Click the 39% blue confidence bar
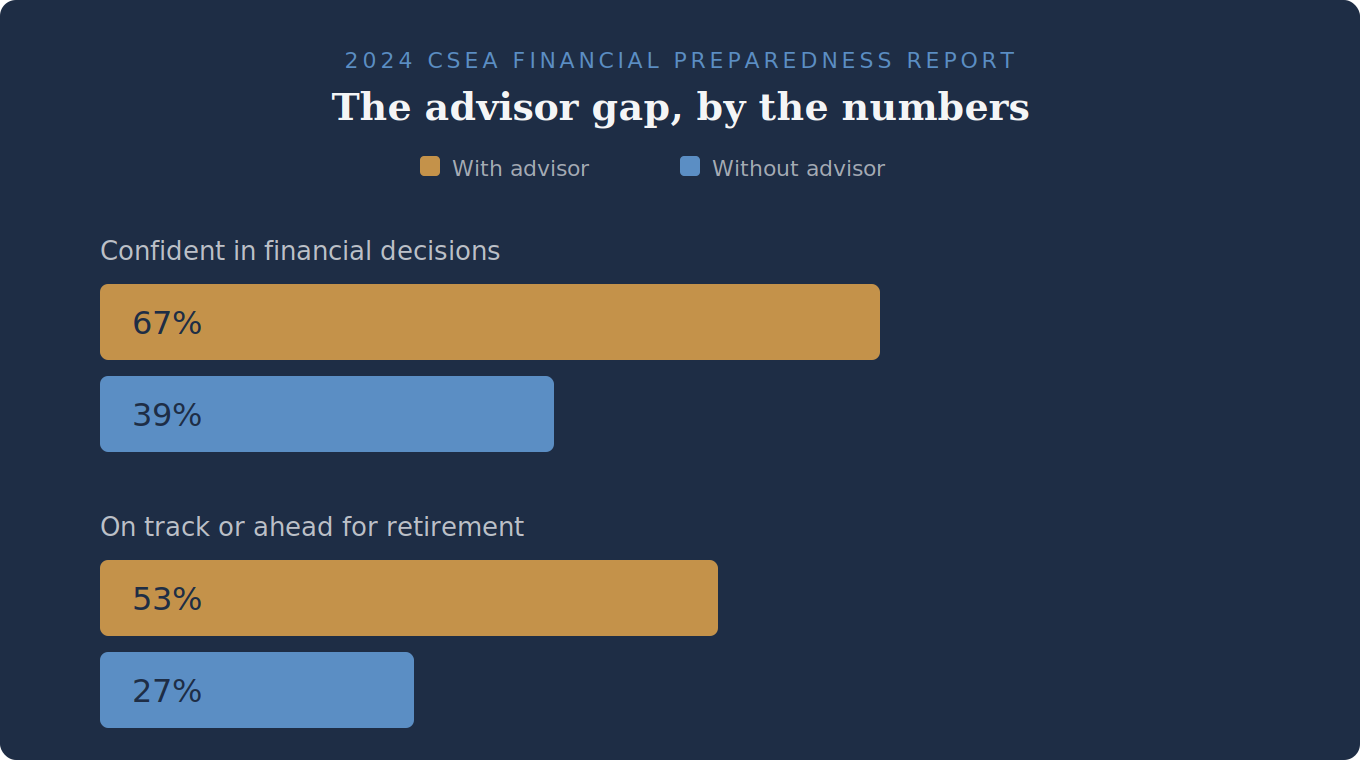The width and height of the screenshot is (1360, 760). 327,414
